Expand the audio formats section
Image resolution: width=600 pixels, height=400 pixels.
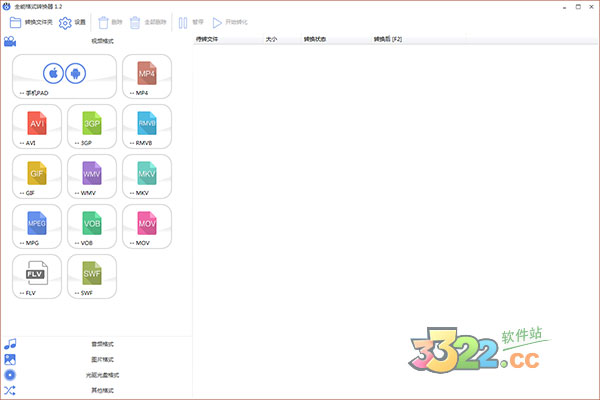pyautogui.click(x=96, y=344)
